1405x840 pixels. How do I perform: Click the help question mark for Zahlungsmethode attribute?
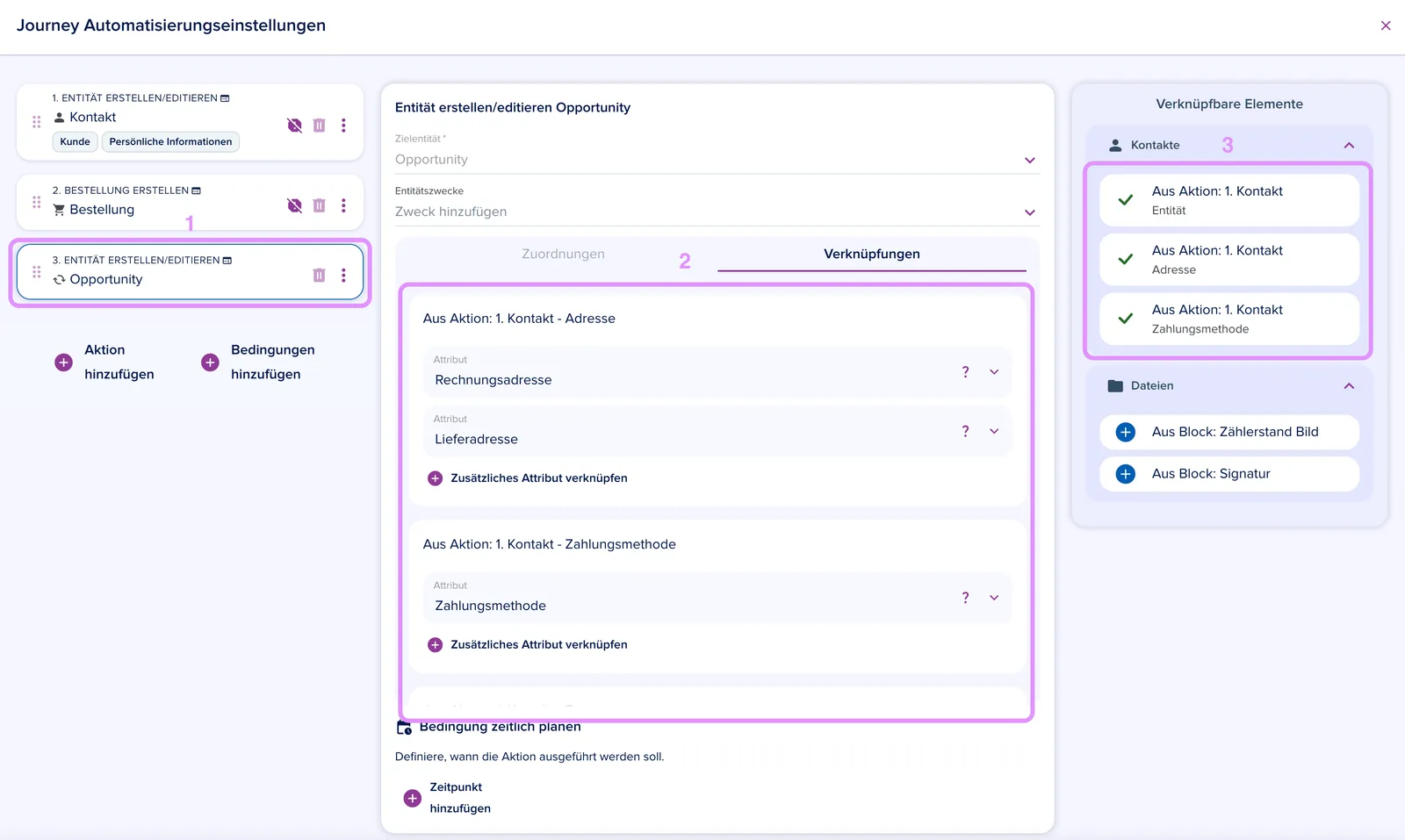(x=965, y=598)
